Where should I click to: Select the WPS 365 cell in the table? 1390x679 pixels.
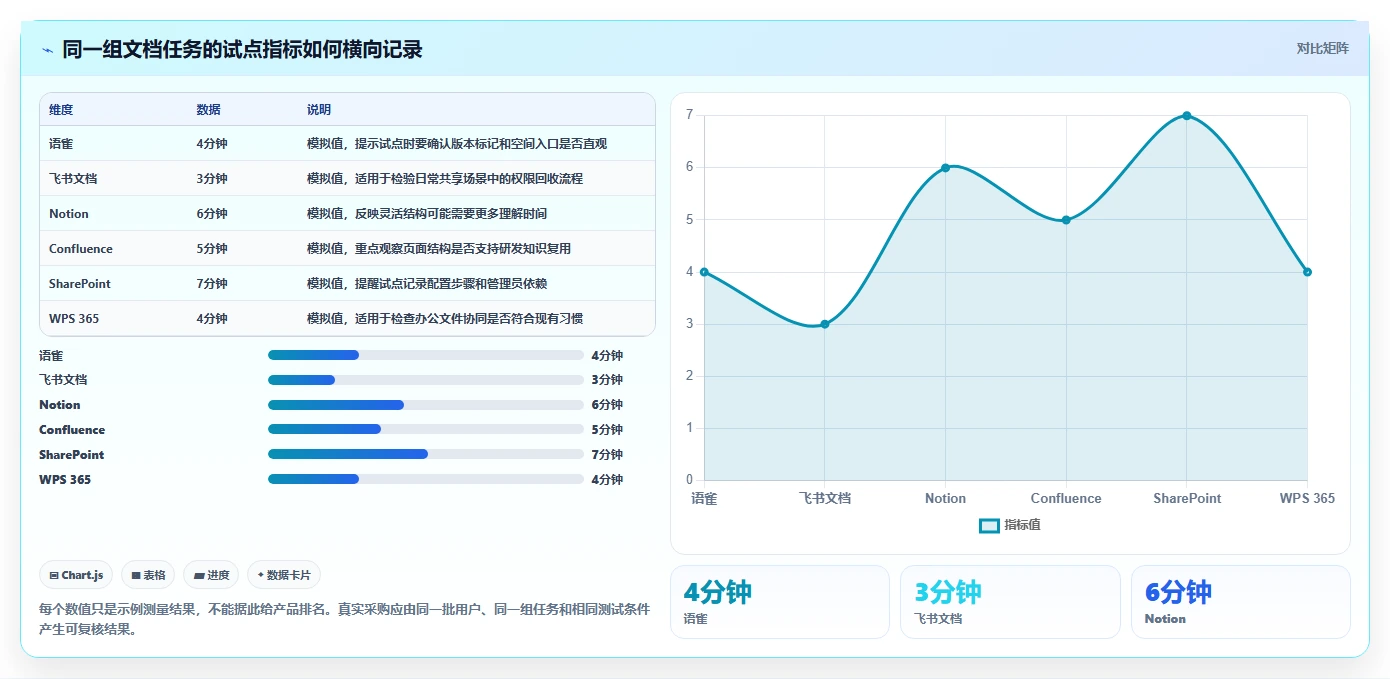point(74,319)
